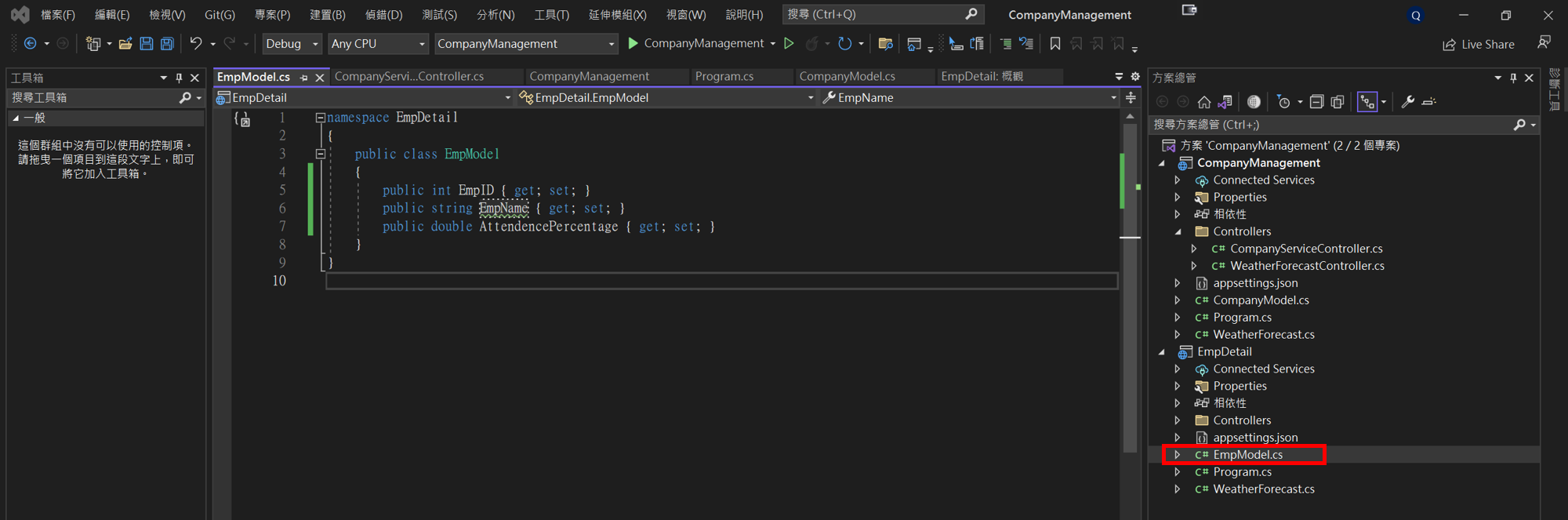
Task: Toggle pin on the EmpModel.cs tab
Action: [x=304, y=78]
